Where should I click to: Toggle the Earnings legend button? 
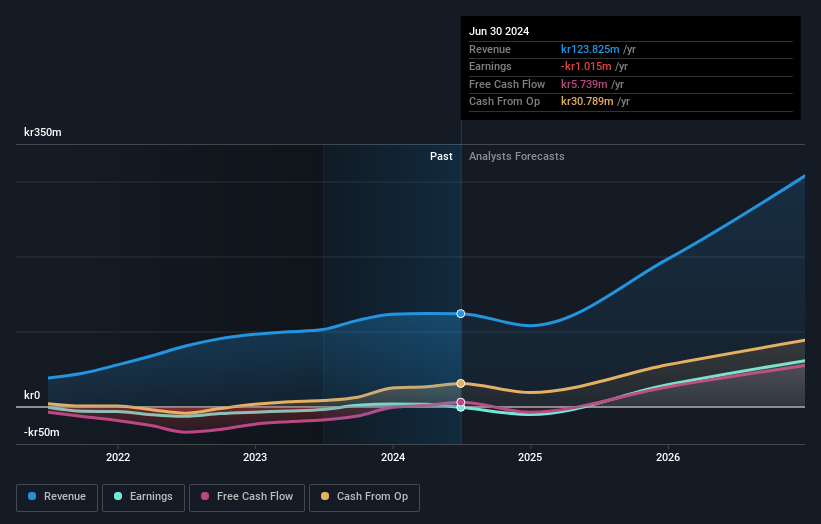click(x=143, y=497)
